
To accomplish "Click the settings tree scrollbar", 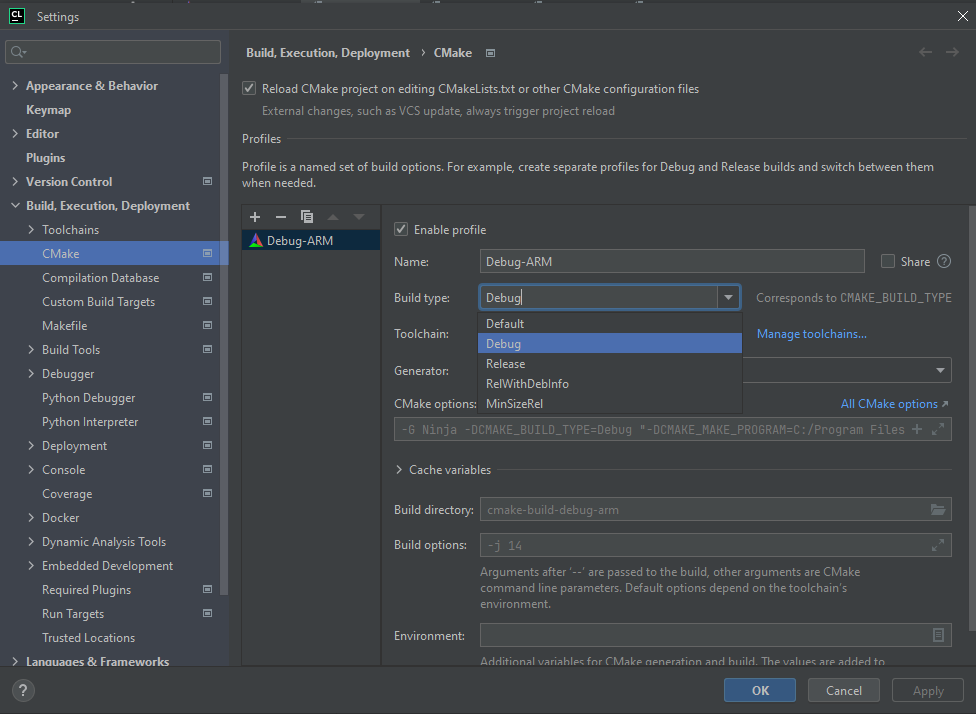I will (224, 335).
